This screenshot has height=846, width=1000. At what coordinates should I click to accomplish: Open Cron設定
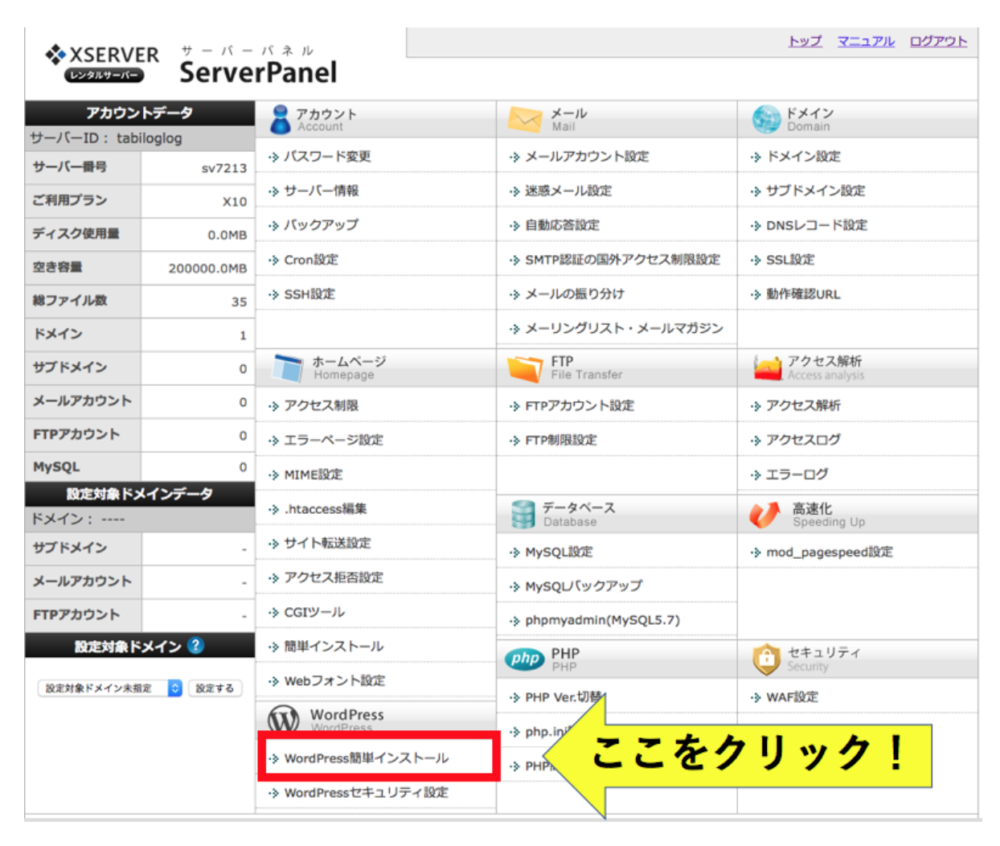[311, 259]
